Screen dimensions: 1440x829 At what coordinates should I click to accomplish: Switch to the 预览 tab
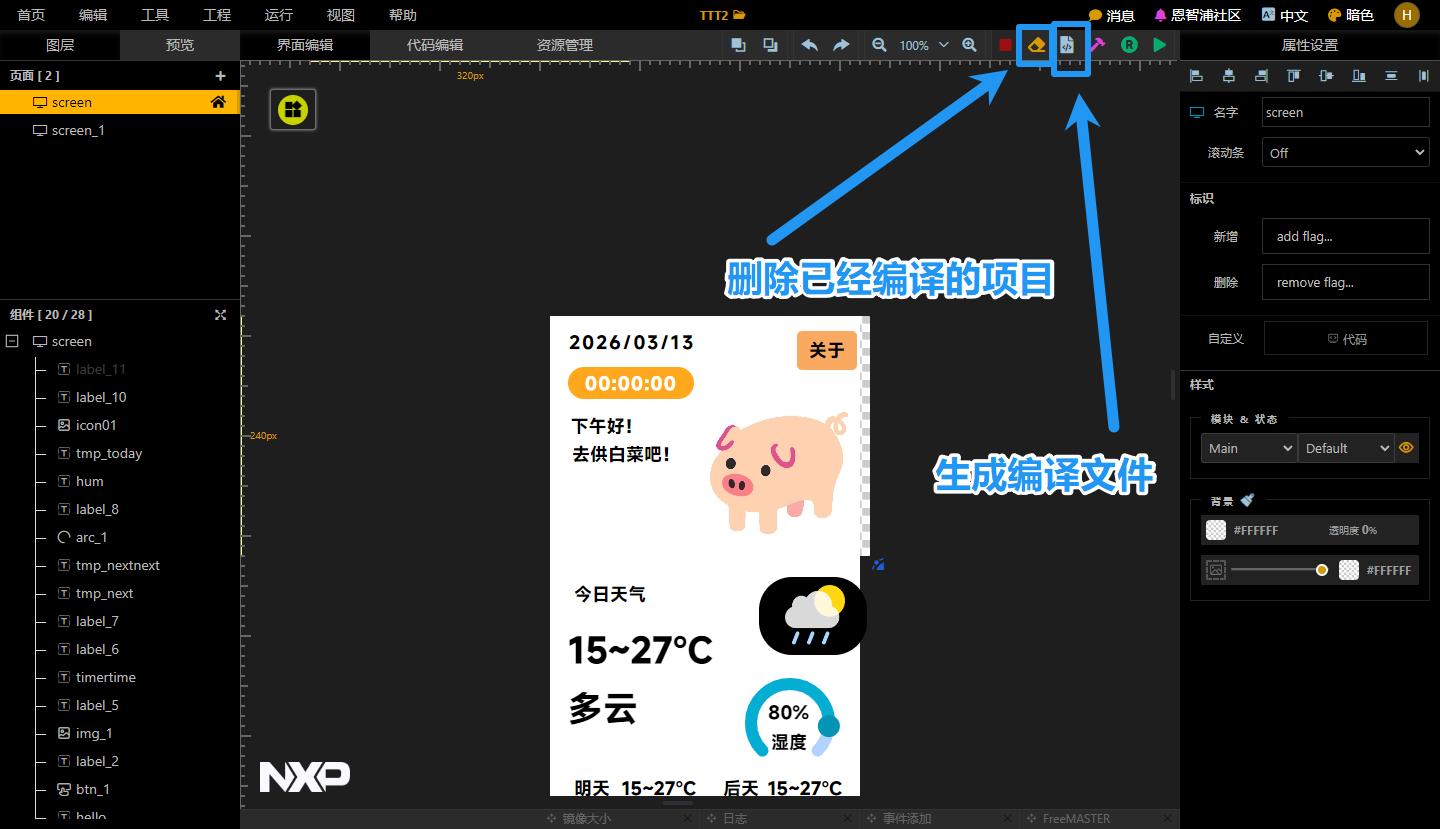tap(180, 45)
